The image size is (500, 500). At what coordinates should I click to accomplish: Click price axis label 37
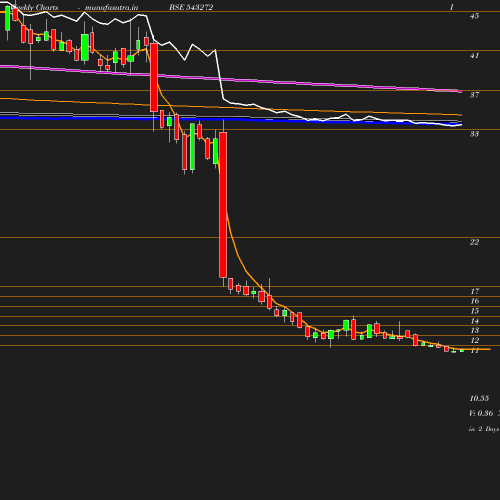click(x=474, y=95)
